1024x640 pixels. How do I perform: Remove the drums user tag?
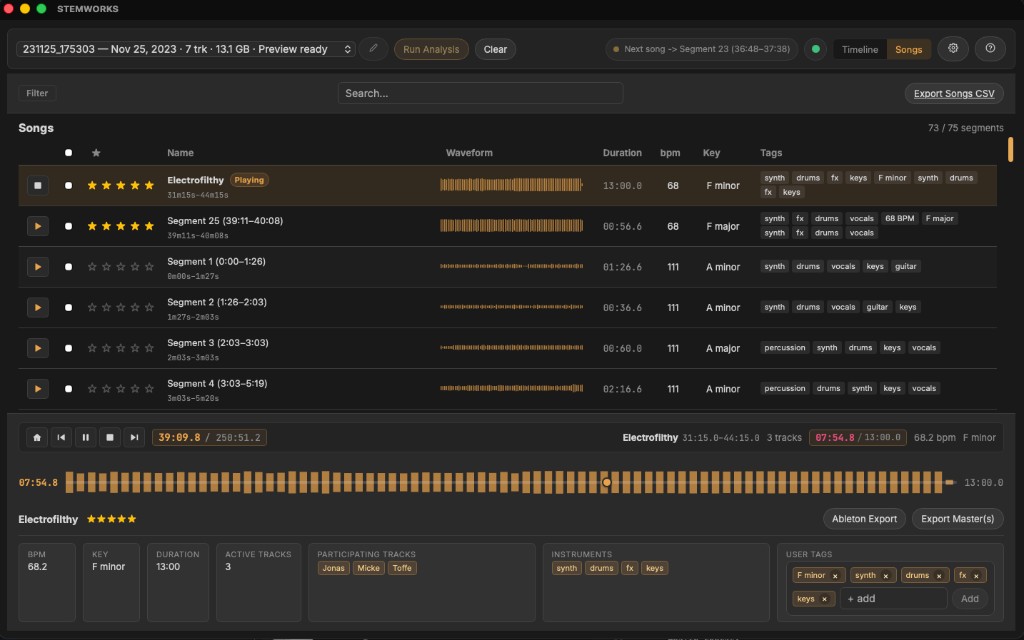click(939, 576)
